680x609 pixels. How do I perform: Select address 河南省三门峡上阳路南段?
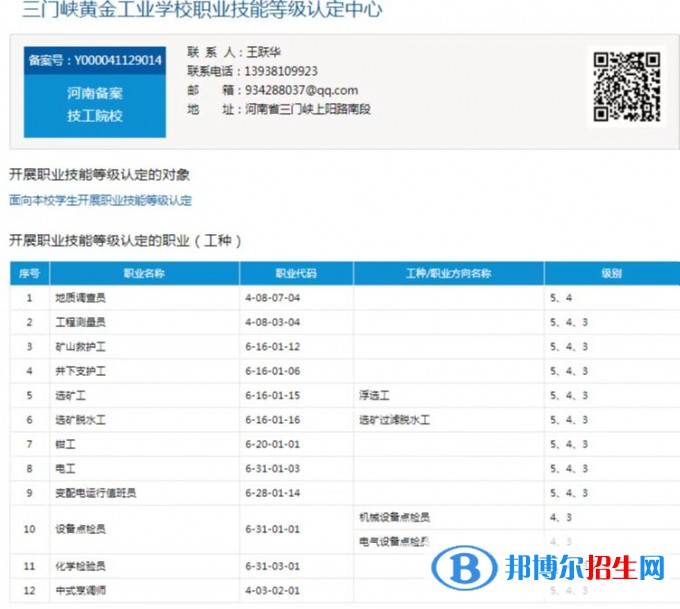pyautogui.click(x=308, y=109)
